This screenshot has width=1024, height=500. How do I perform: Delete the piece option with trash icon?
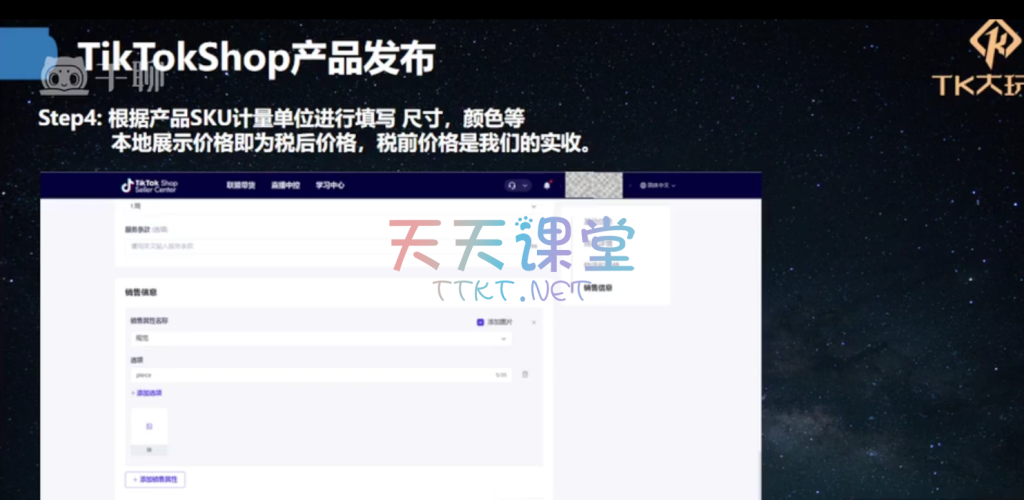point(525,375)
